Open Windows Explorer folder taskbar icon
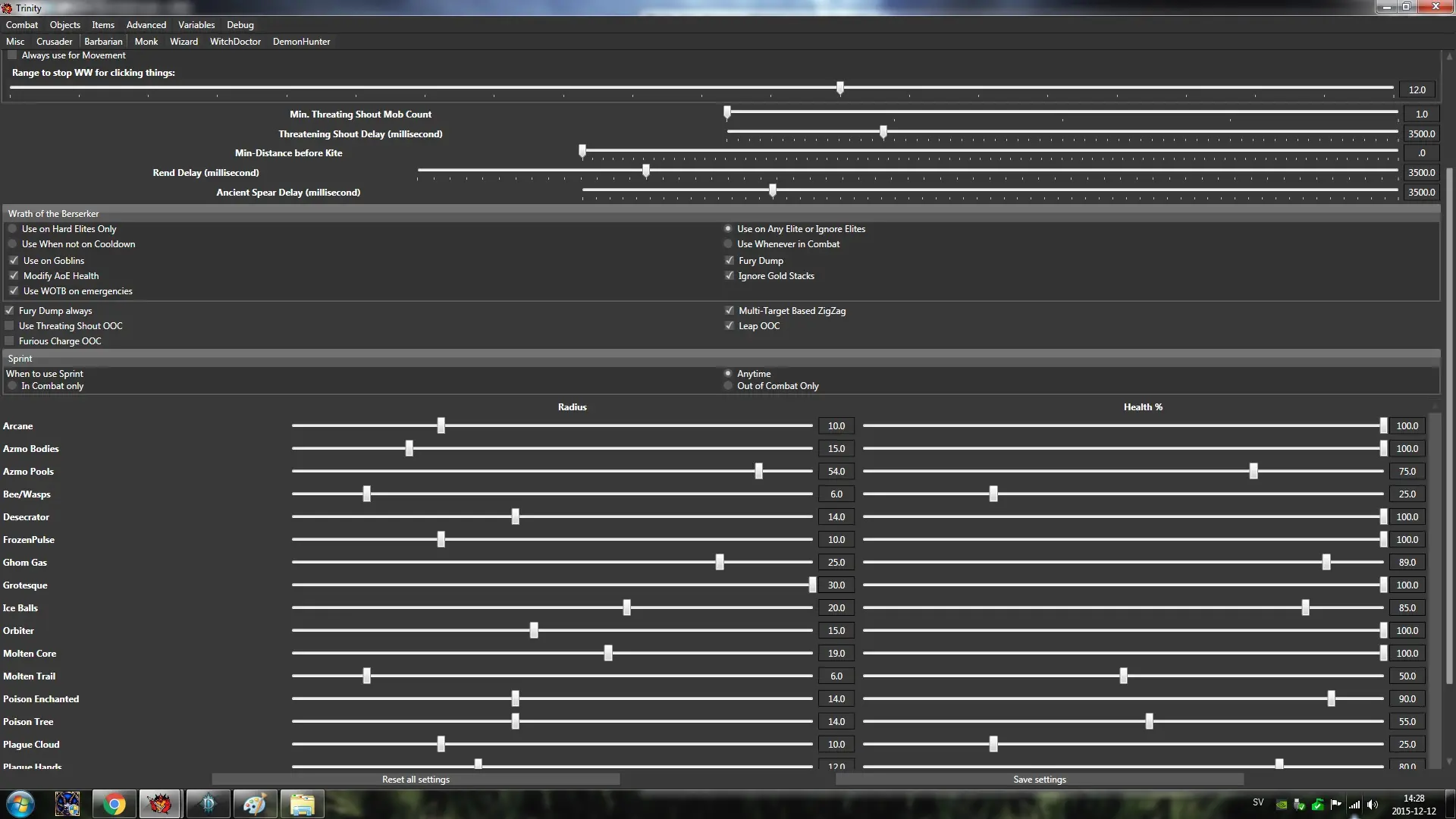The height and width of the screenshot is (819, 1456). coord(302,804)
